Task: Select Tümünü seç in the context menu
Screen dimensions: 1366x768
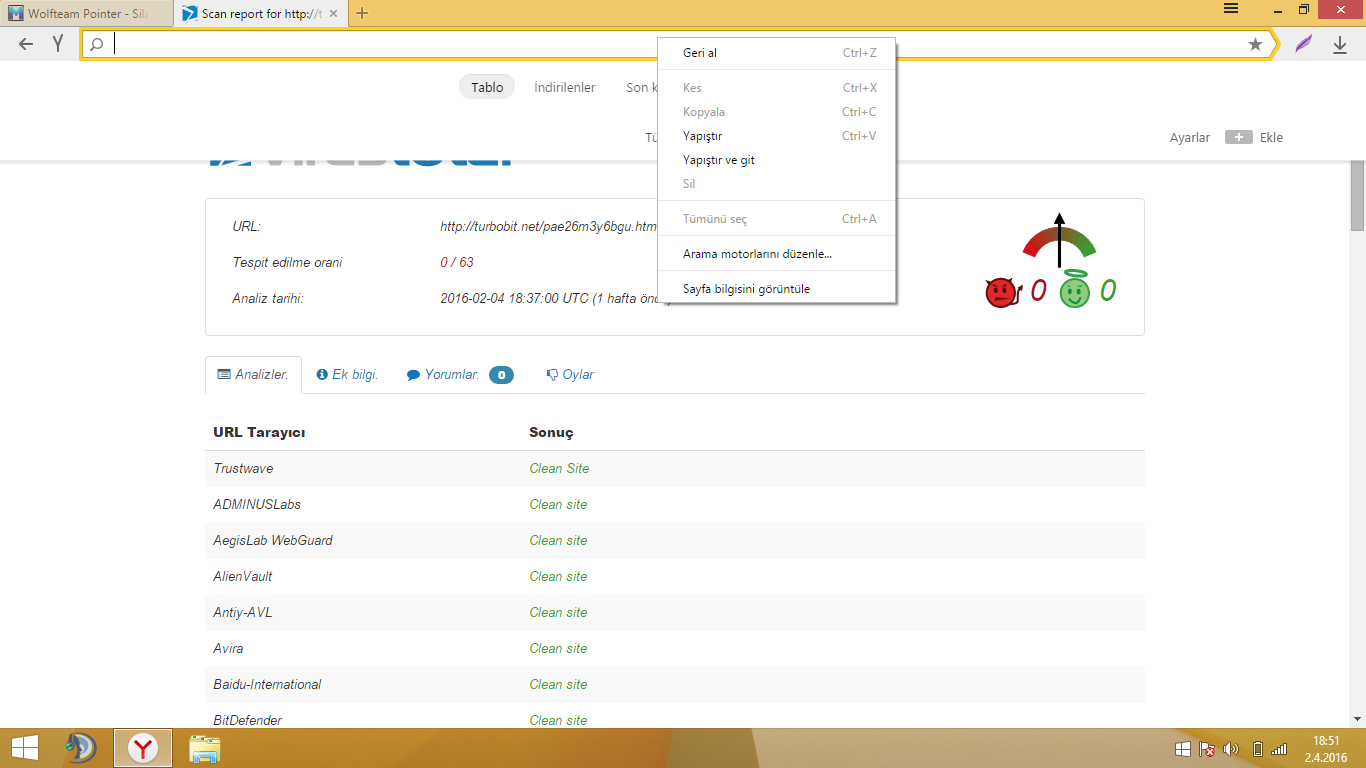Action: tap(777, 219)
